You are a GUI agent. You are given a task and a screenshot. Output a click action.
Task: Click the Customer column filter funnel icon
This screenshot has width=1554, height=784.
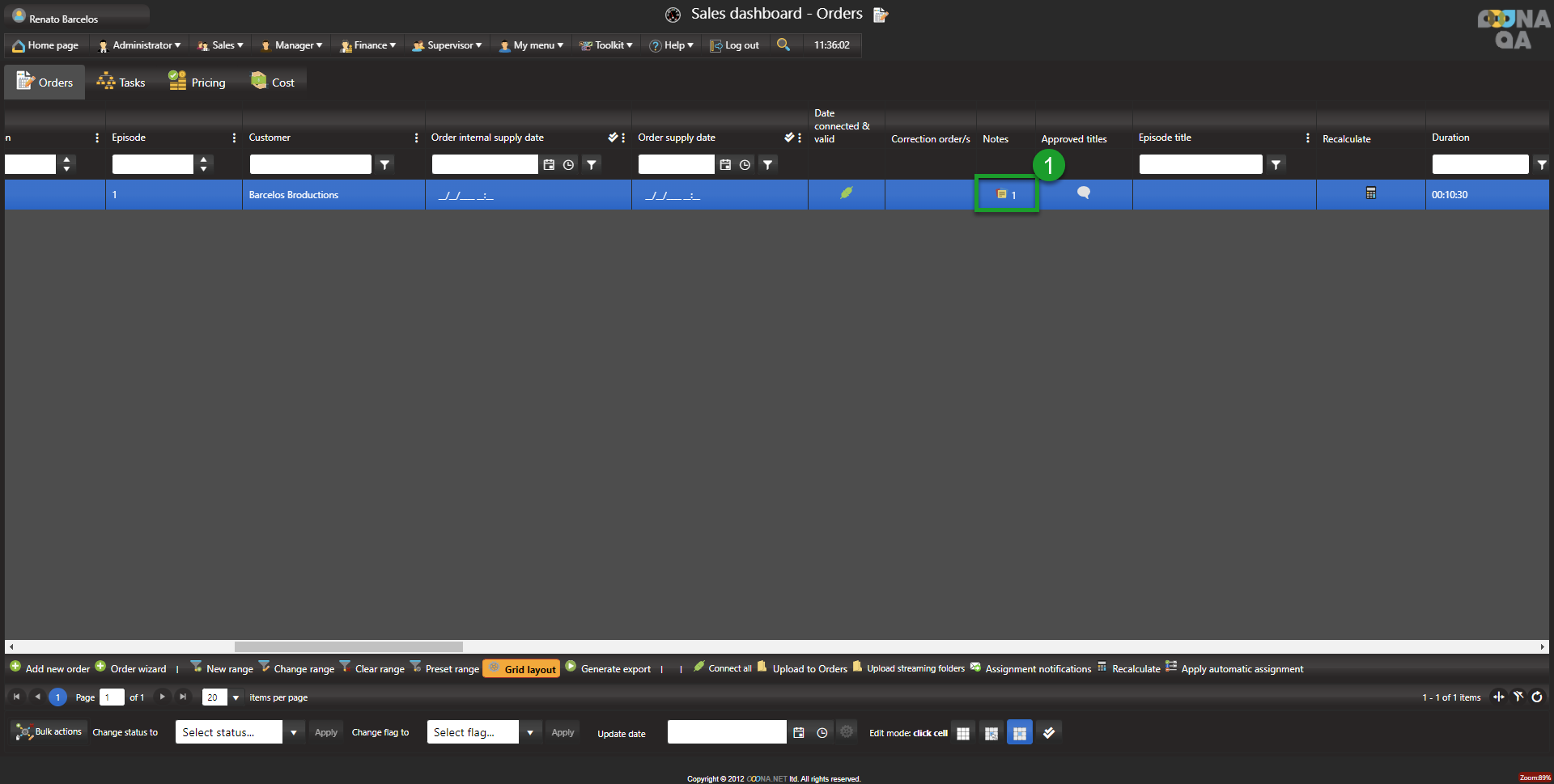pyautogui.click(x=385, y=165)
